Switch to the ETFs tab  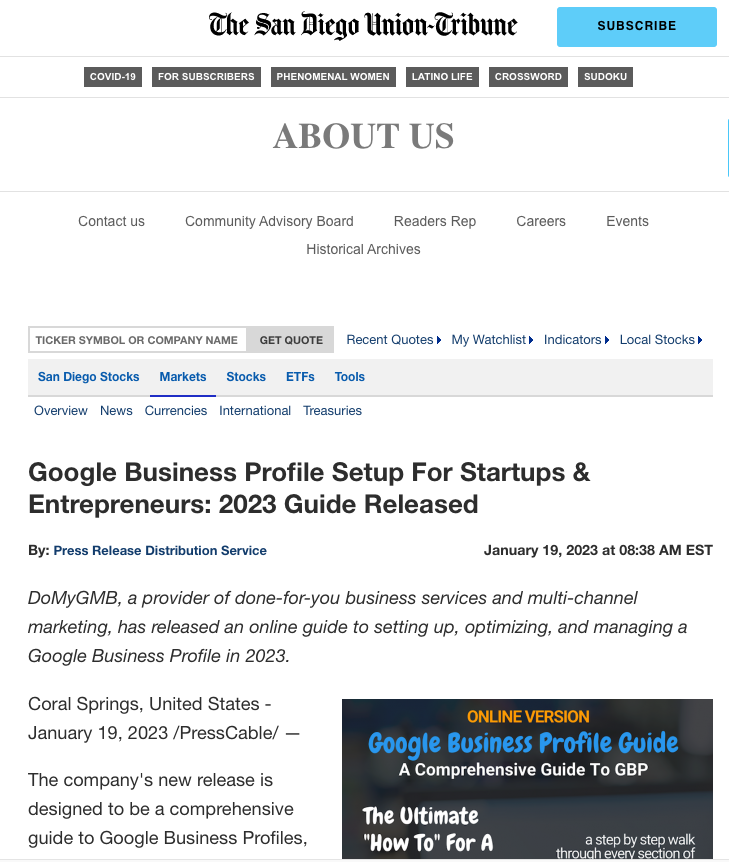300,377
